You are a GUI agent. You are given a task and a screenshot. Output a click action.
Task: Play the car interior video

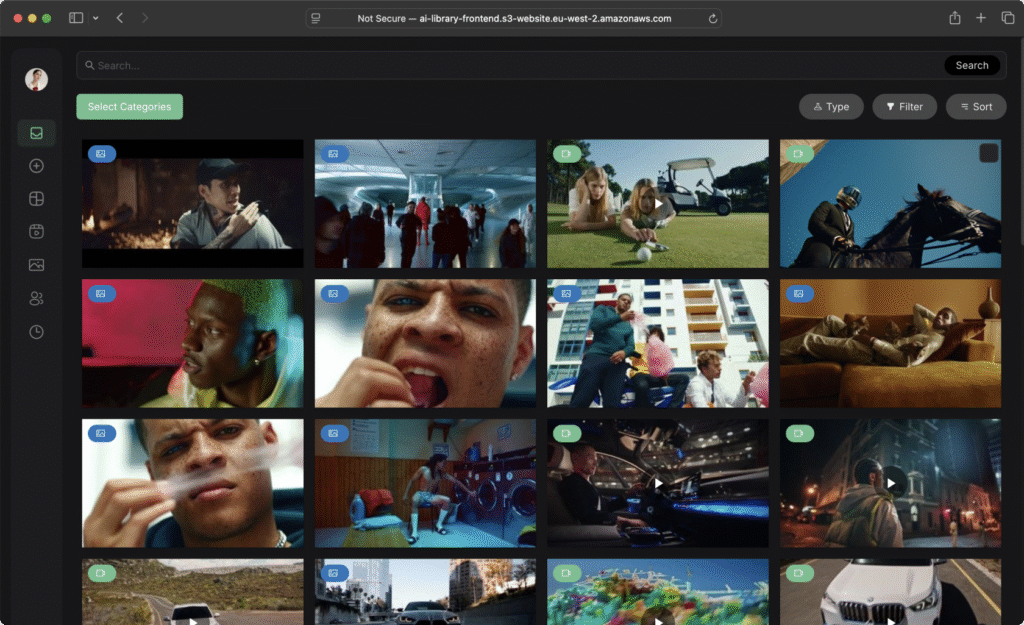658,483
